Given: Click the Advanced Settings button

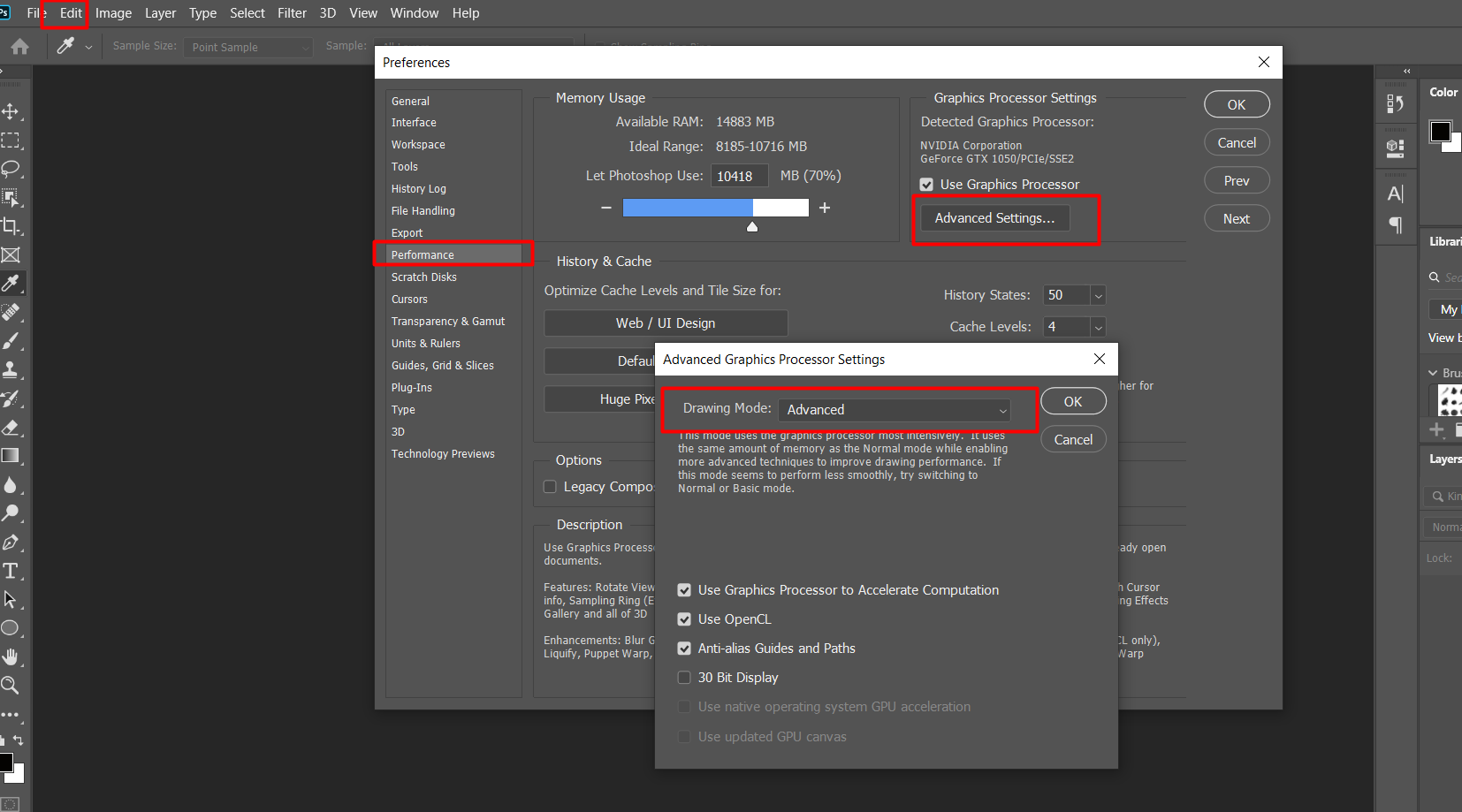Looking at the screenshot, I should click(994, 217).
